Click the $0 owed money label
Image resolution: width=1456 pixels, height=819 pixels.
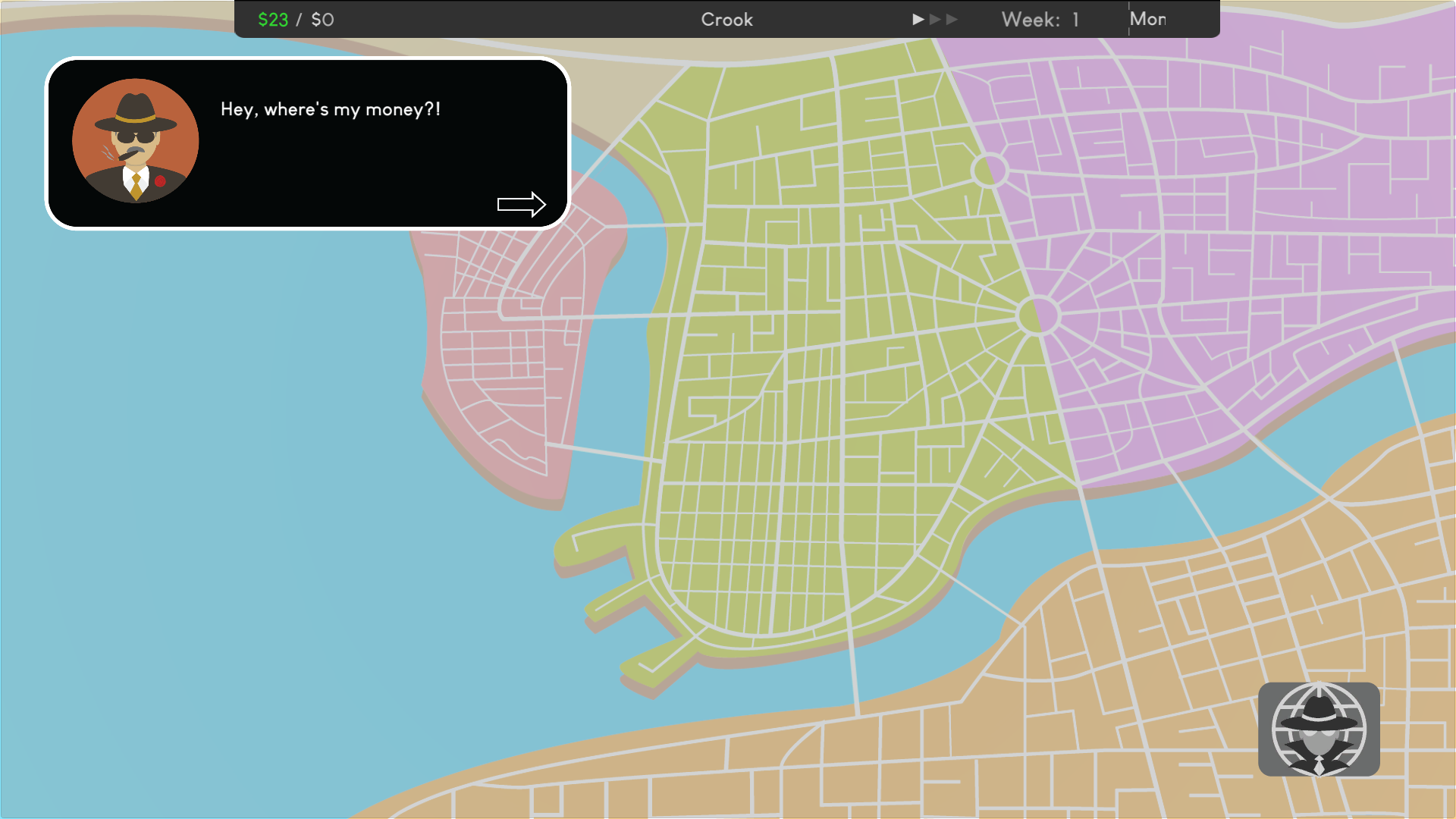point(322,20)
